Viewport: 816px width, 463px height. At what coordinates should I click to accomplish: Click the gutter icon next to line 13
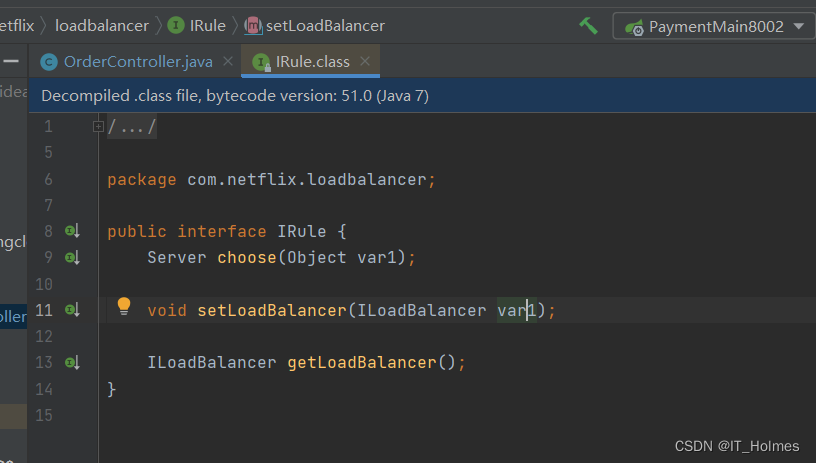(72, 362)
